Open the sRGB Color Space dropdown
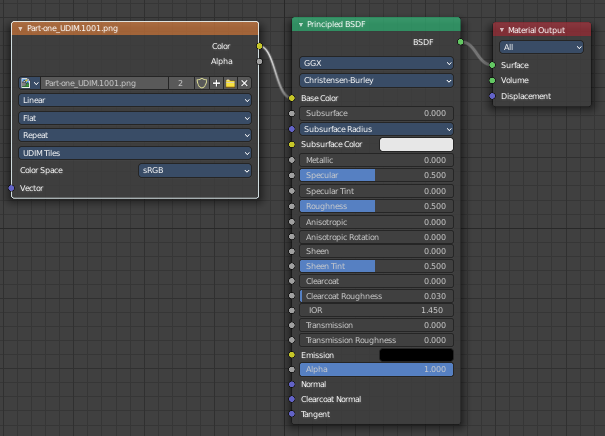This screenshot has height=436, width=605. (x=195, y=171)
